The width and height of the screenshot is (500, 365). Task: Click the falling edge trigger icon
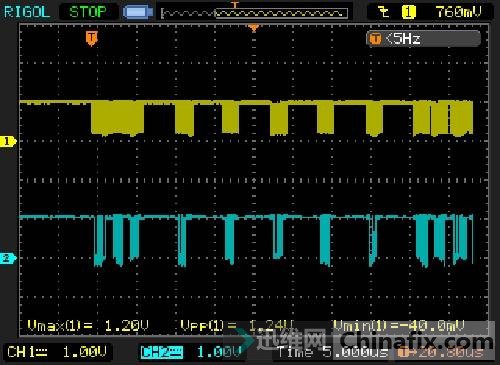[384, 12]
